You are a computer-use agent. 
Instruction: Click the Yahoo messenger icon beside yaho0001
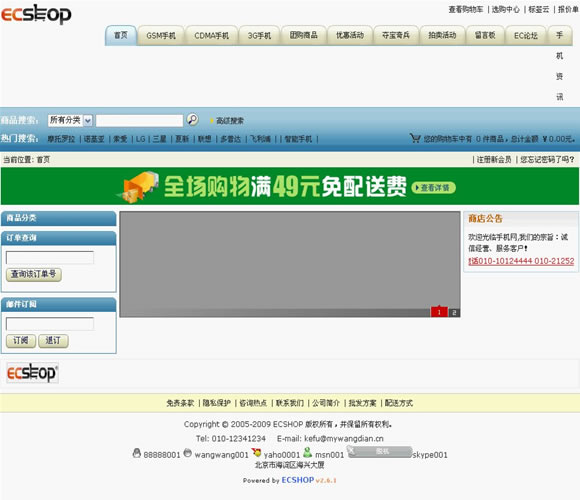click(x=256, y=453)
